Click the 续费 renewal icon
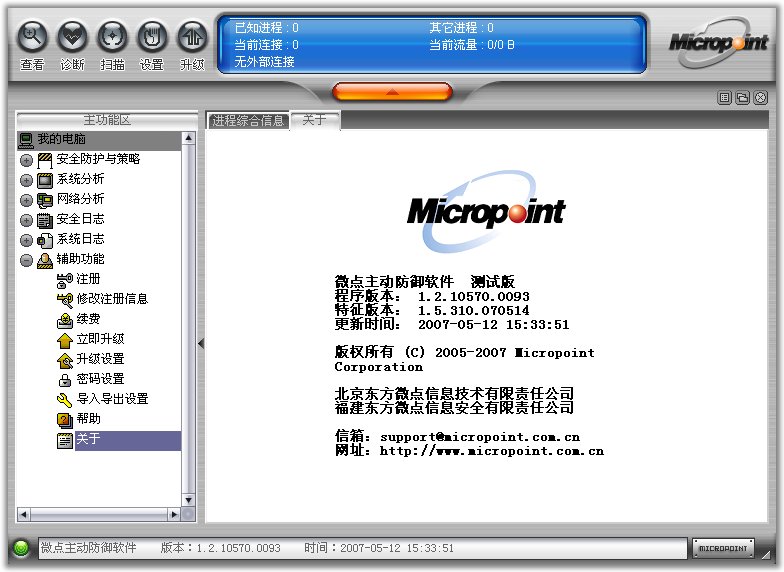The height and width of the screenshot is (572, 784). 65,320
